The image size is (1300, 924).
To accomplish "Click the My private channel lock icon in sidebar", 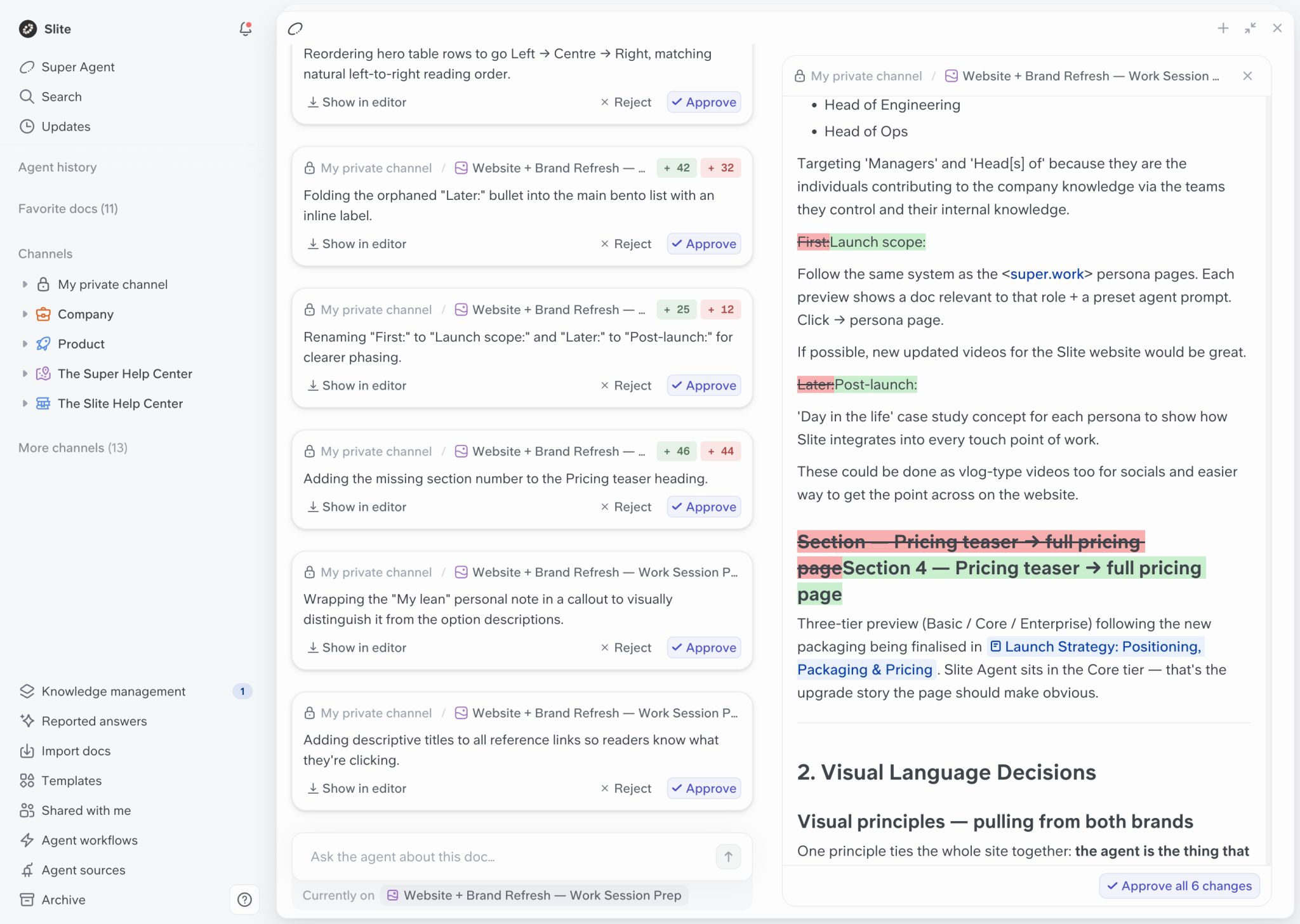I will [x=43, y=284].
